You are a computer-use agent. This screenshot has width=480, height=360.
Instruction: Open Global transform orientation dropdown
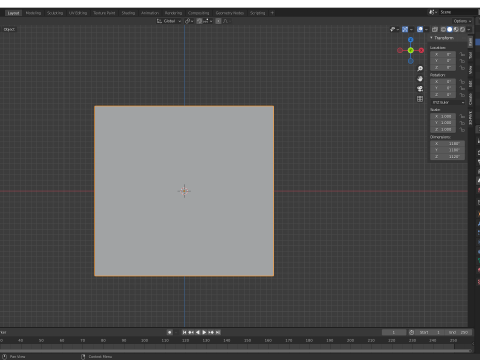click(169, 21)
